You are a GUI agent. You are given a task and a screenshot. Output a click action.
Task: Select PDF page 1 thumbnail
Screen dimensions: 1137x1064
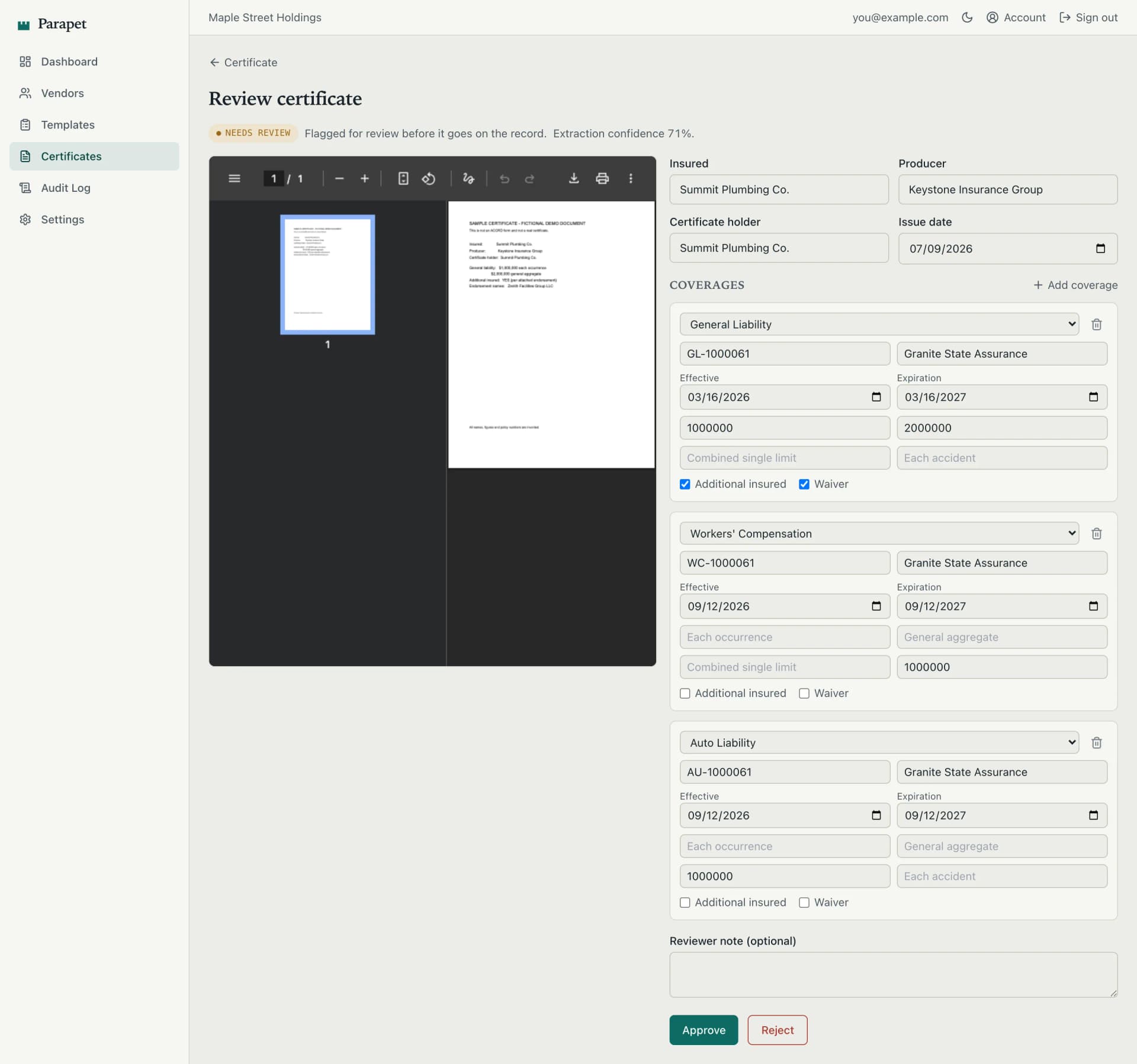[327, 275]
